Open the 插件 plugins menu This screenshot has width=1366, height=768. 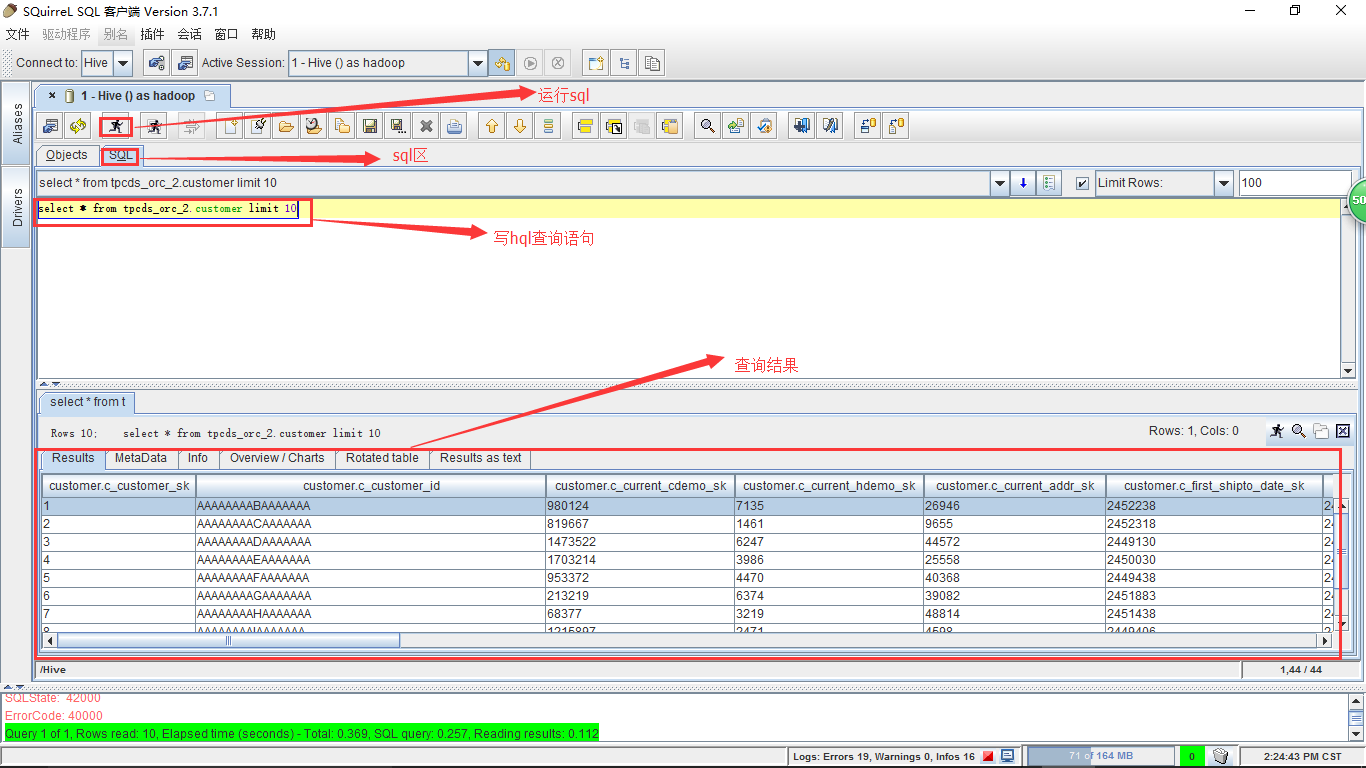[x=152, y=34]
